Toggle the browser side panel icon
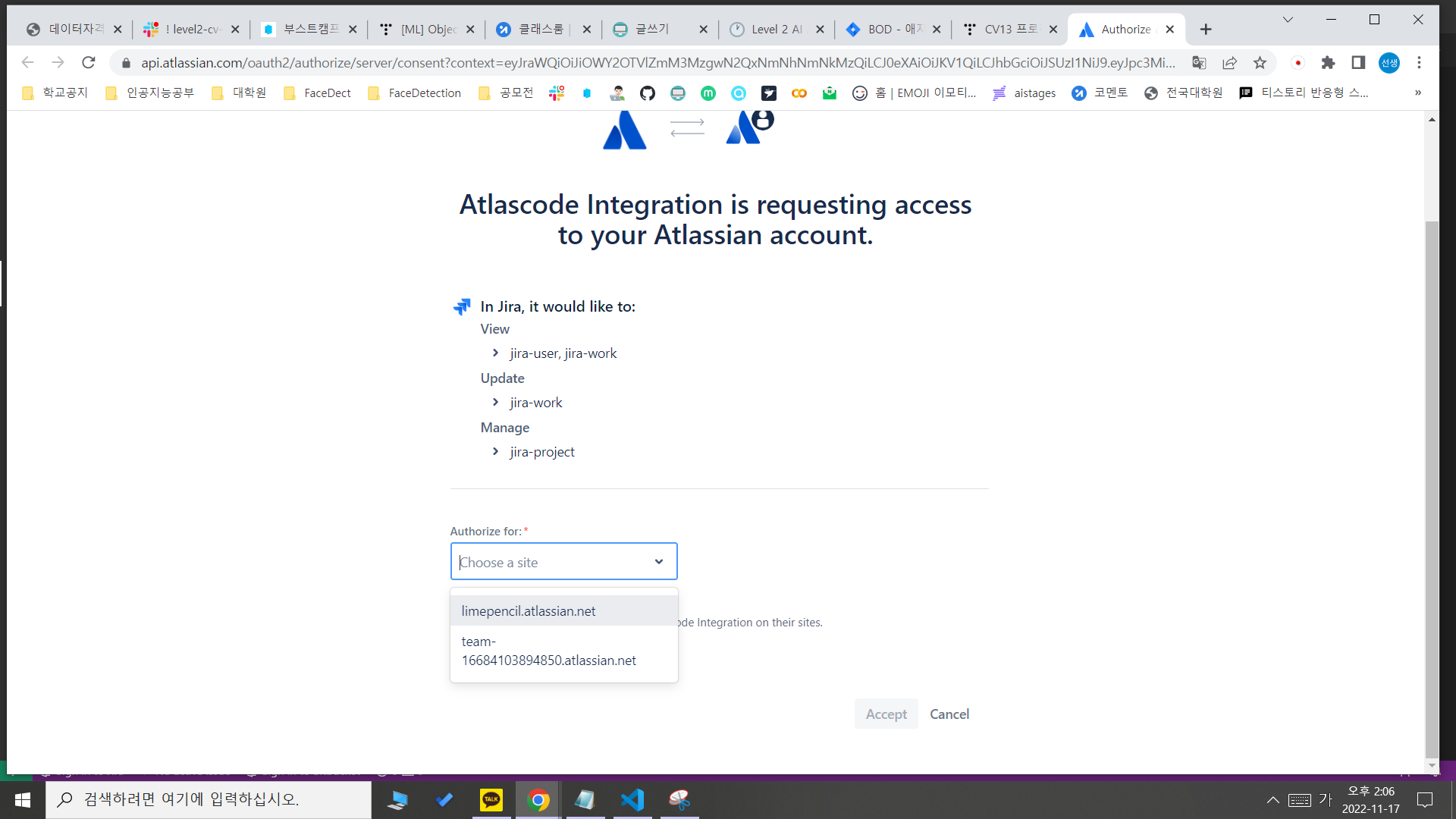Screen dimensions: 1456x819 coord(1358,63)
